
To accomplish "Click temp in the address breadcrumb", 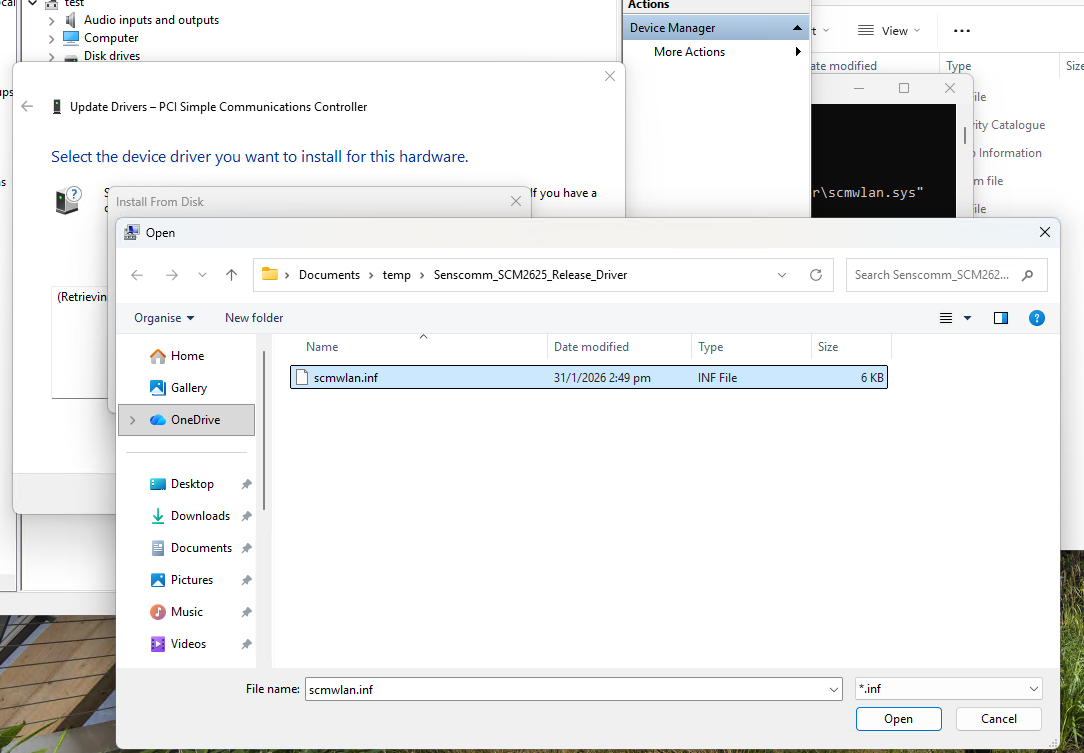I will click(x=397, y=275).
